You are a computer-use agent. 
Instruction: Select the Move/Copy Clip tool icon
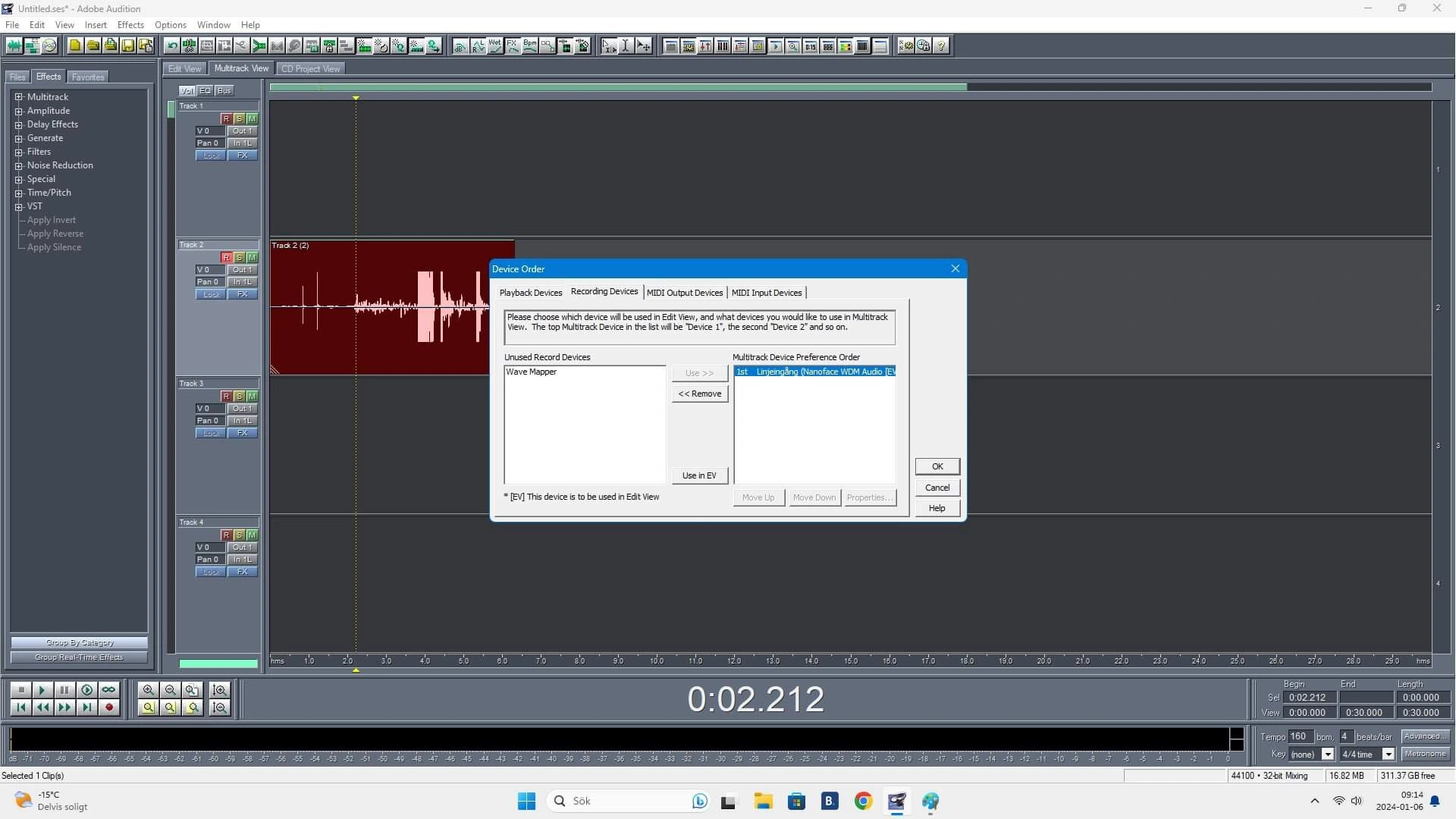643,46
